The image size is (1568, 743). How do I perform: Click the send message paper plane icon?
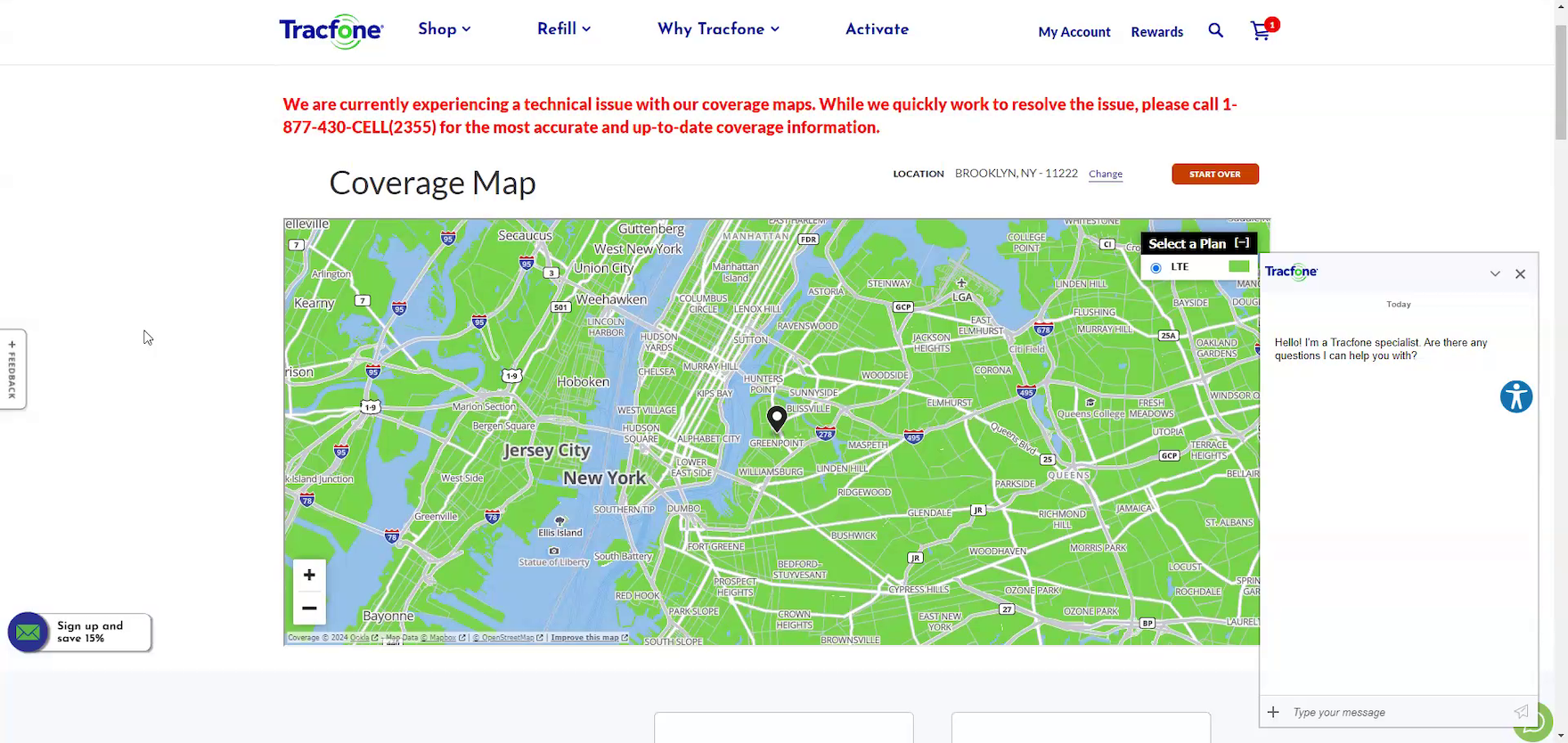pos(1521,712)
